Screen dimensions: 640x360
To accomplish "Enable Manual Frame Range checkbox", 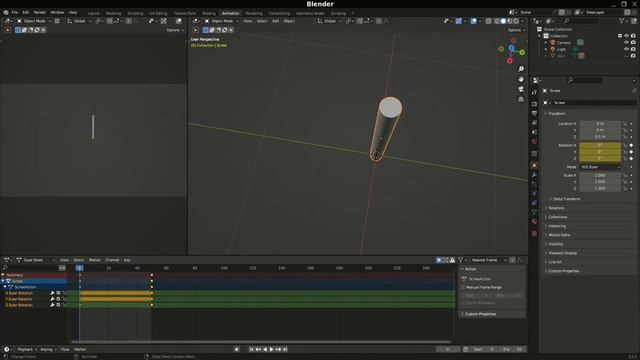I will tap(463, 287).
